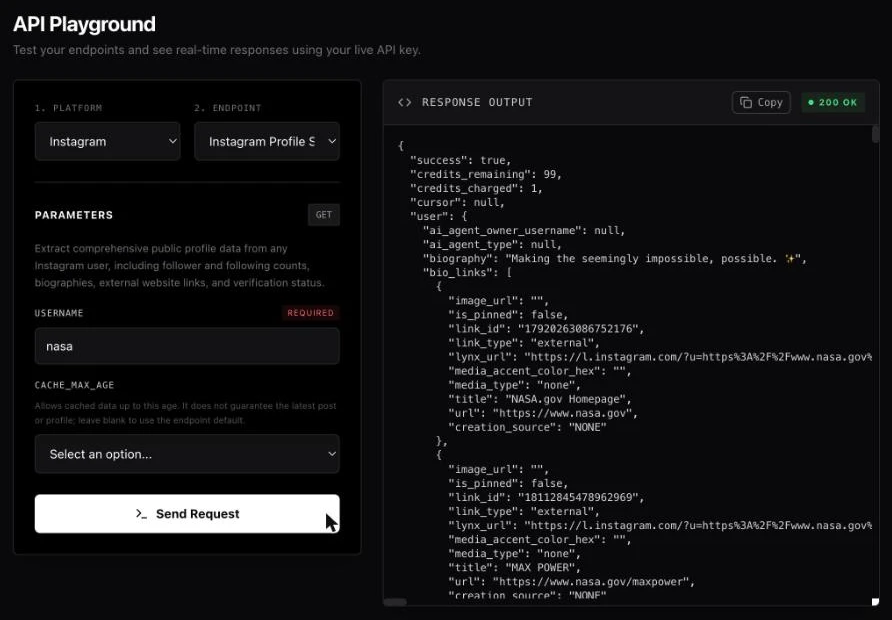Click the "1. PLATFORM" label

[x=68, y=108]
